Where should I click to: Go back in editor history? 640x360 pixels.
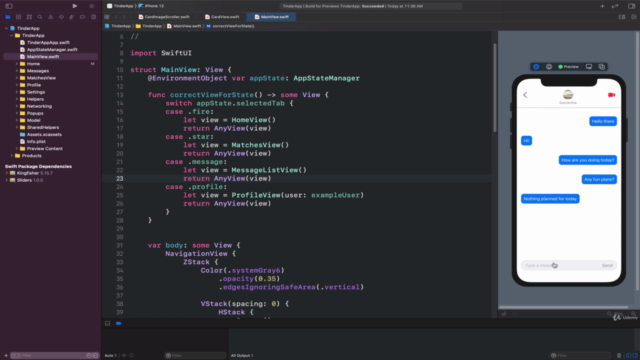[x=116, y=17]
